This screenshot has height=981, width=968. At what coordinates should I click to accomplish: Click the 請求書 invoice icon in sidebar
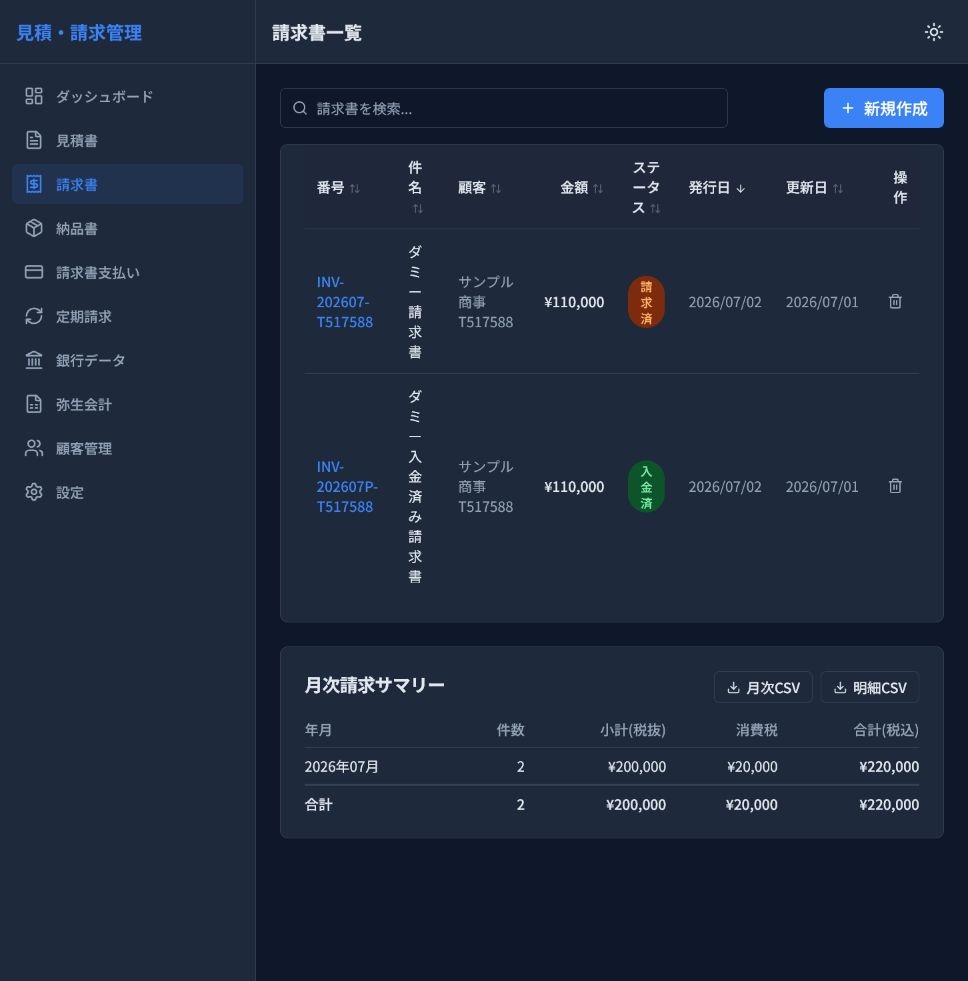coord(34,184)
